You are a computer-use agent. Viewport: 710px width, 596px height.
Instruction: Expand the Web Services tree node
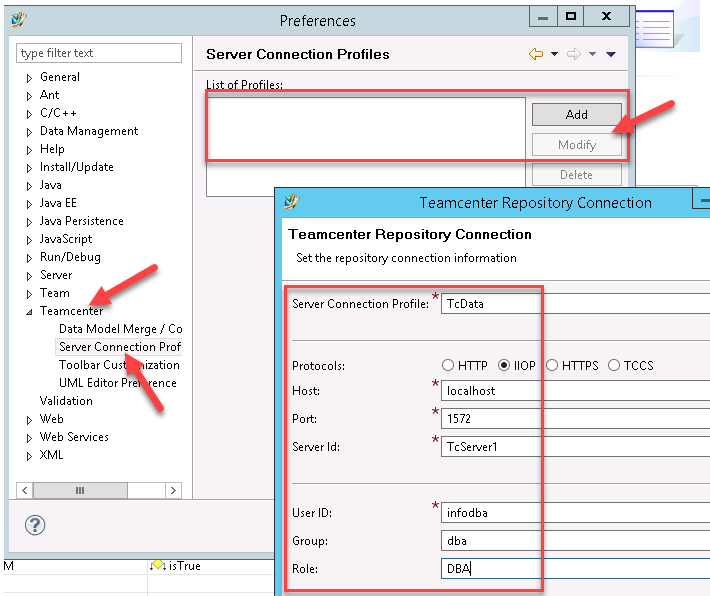(29, 438)
